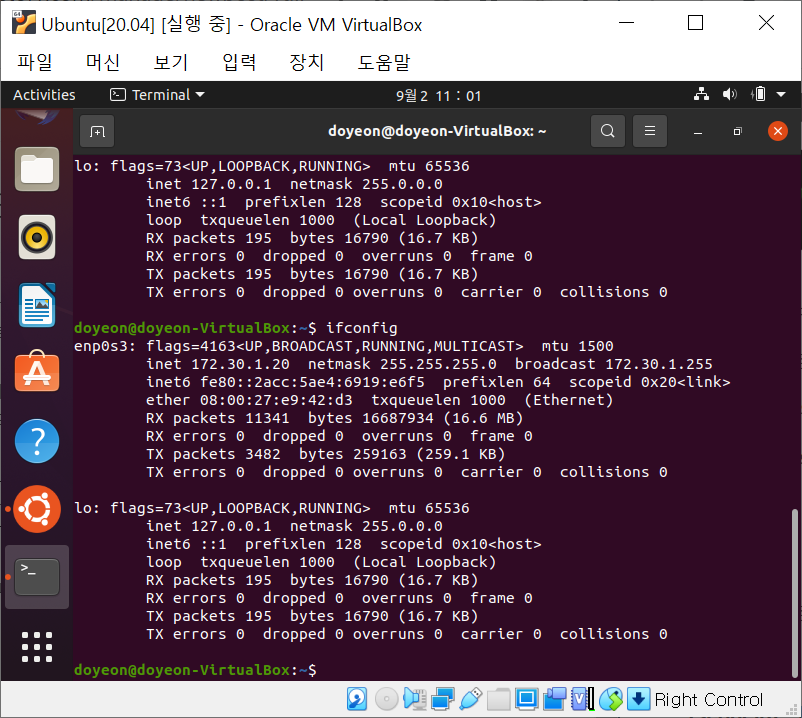Click the hard disk activity indicator
This screenshot has height=718, width=802.
[x=357, y=699]
